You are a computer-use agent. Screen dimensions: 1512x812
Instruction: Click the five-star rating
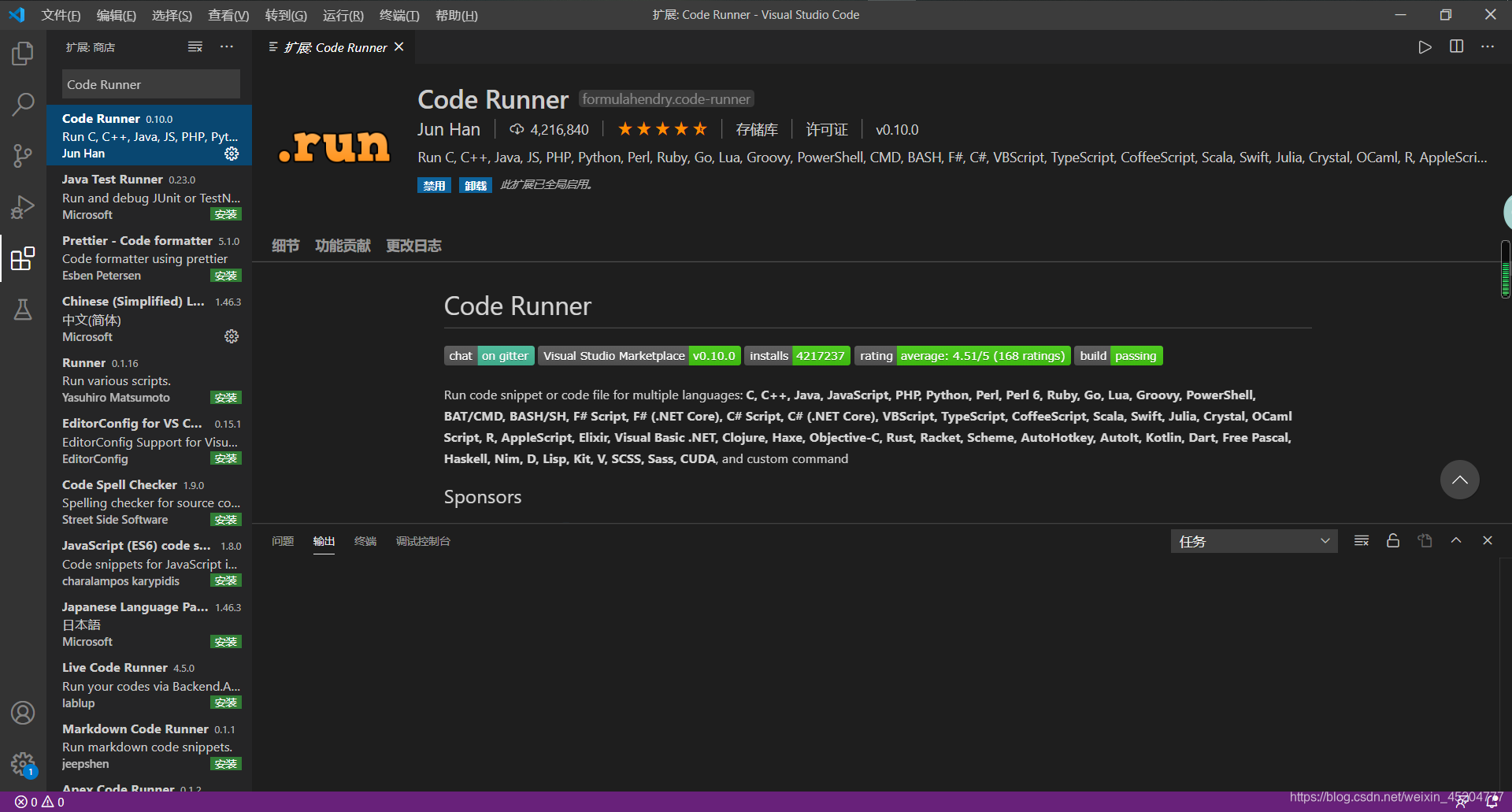[x=662, y=129]
